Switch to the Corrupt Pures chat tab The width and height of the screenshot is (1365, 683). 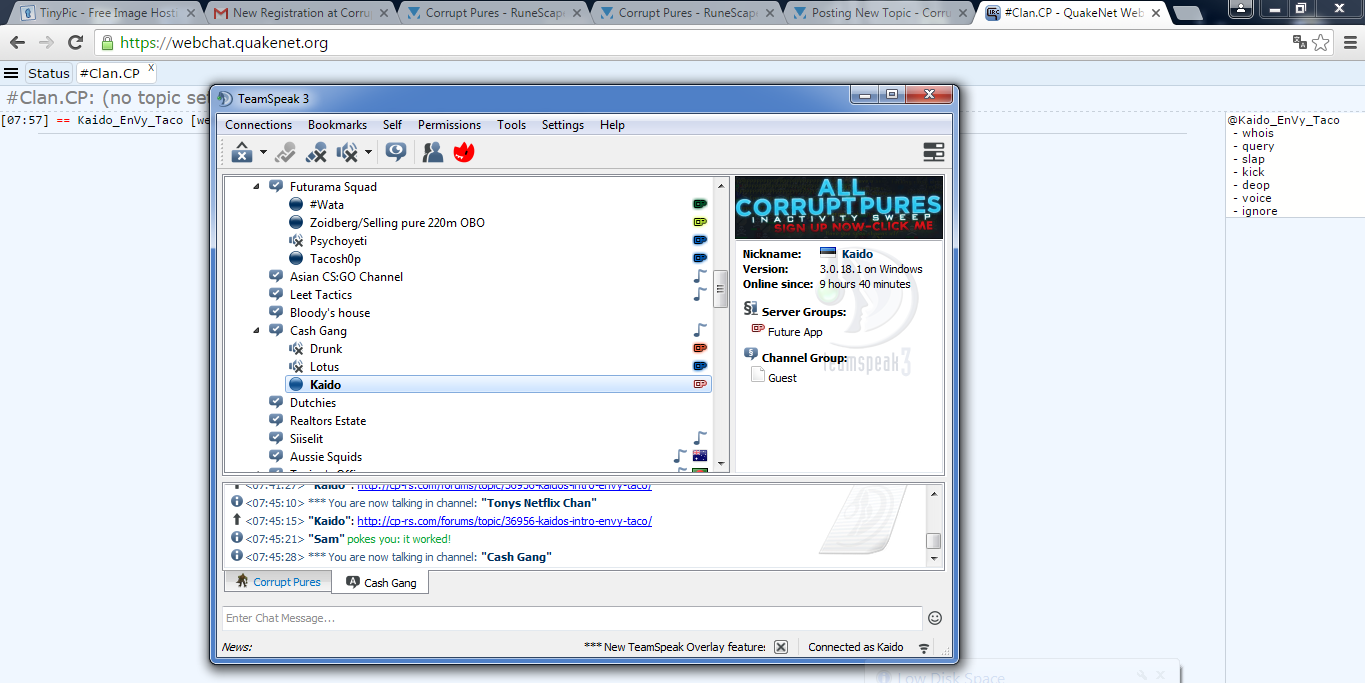click(x=278, y=582)
